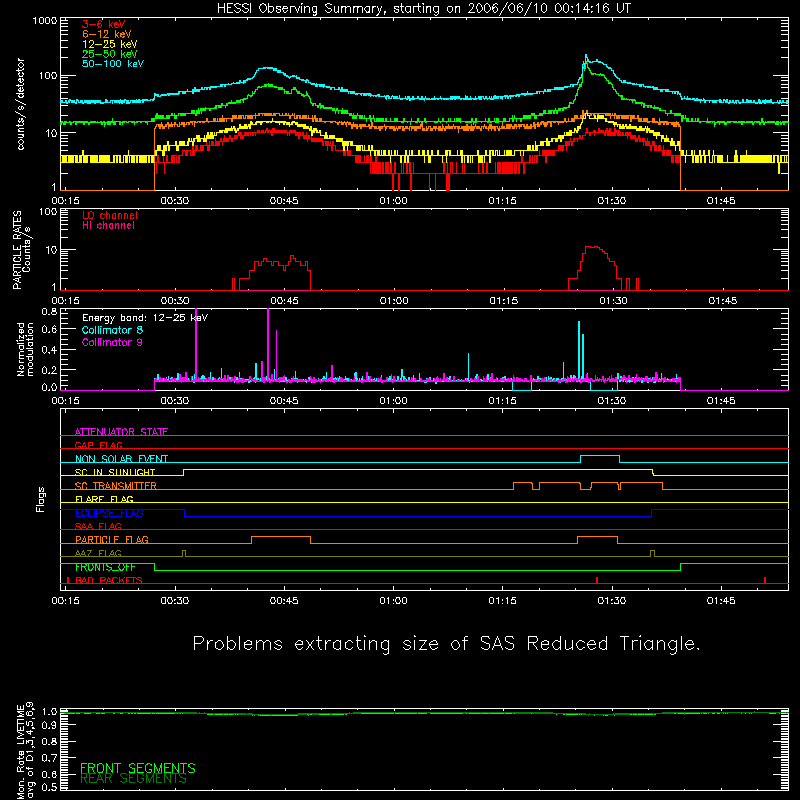Image resolution: width=800 pixels, height=800 pixels.
Task: Click the HI channel legend label
Action: [x=108, y=226]
